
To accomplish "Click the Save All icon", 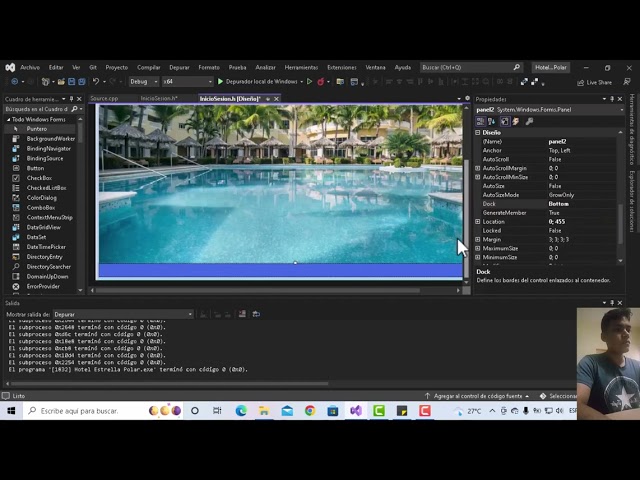I will (82, 82).
